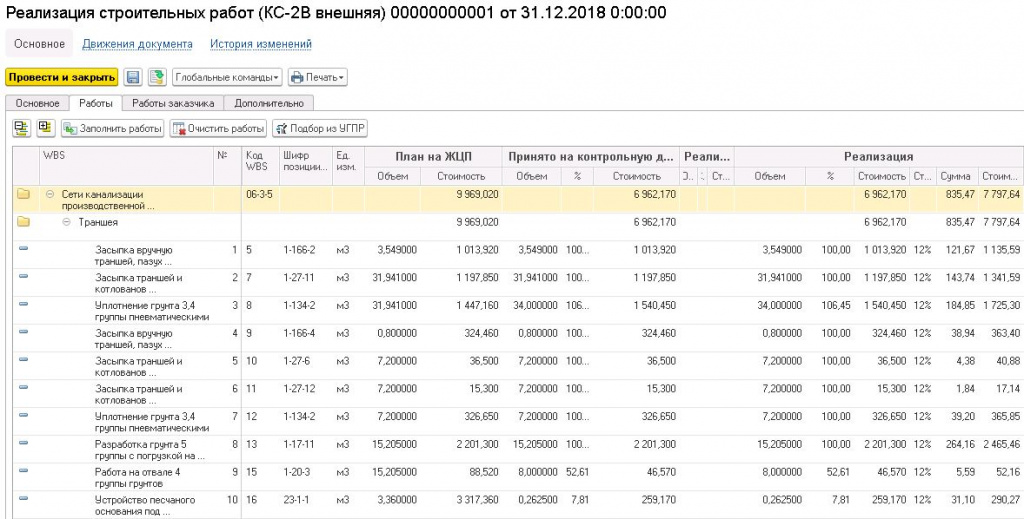Click the save document diskette icon
Image resolution: width=1024 pixels, height=519 pixels.
133,77
